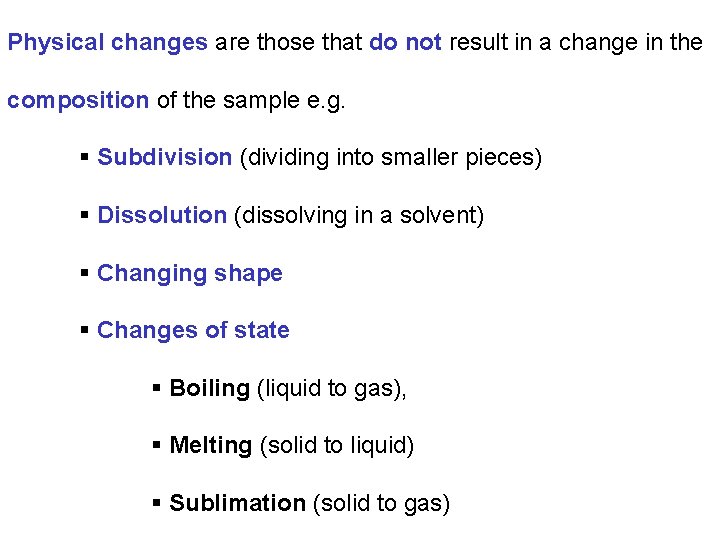Select the 'Changing shape' bullet item
Image resolution: width=720 pixels, height=540 pixels.
coord(190,274)
